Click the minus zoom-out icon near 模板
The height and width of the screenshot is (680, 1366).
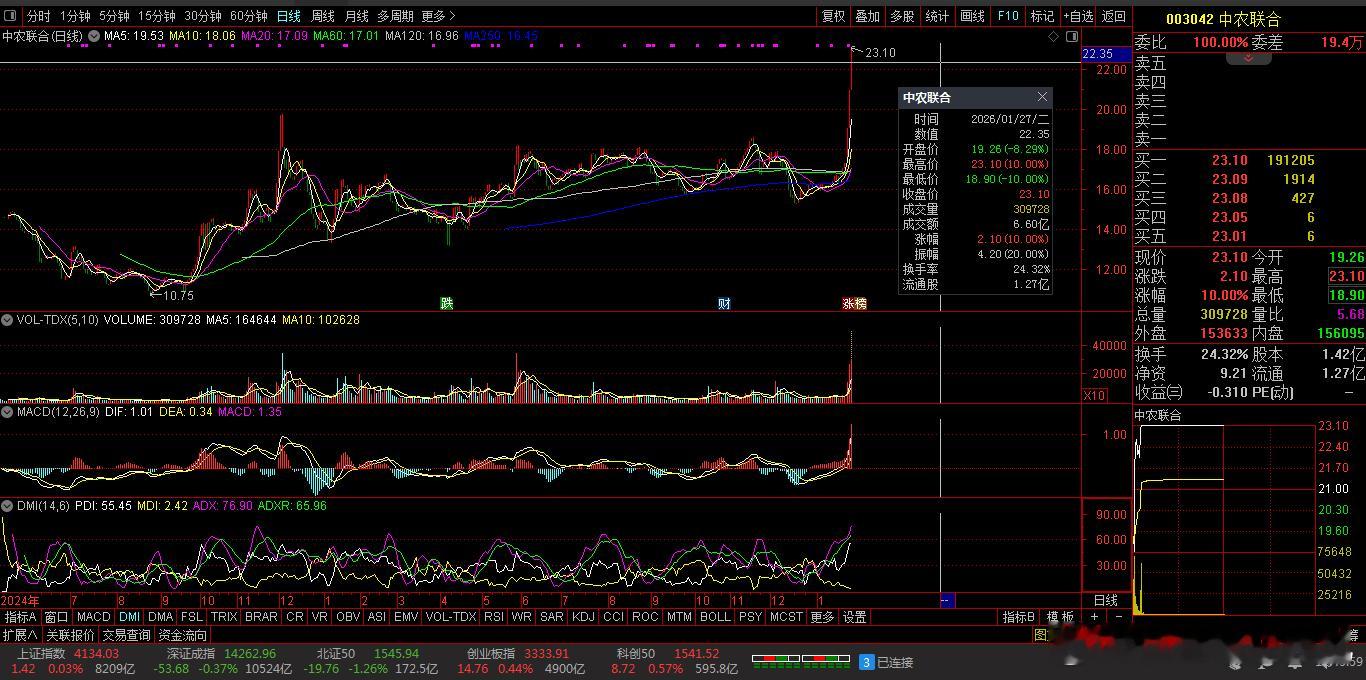[x=1118, y=617]
